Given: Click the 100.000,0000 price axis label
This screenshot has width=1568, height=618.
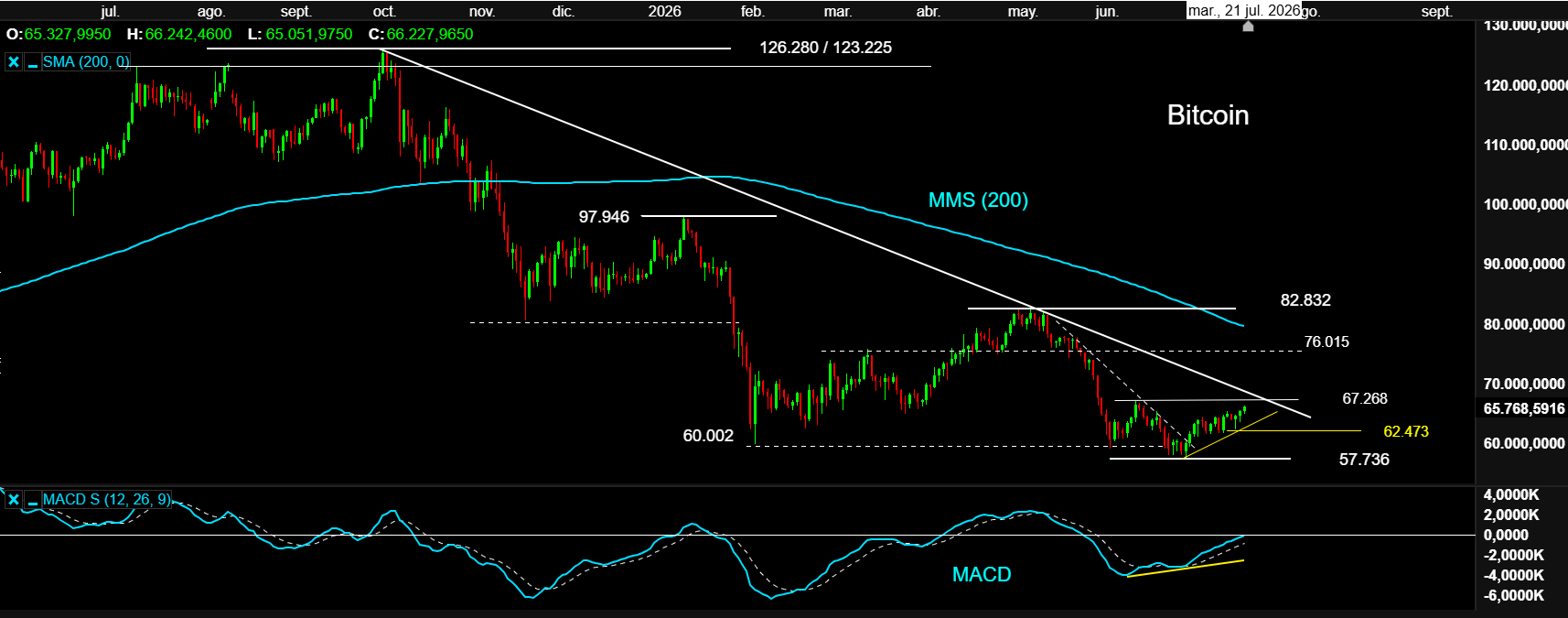Looking at the screenshot, I should [x=1525, y=204].
